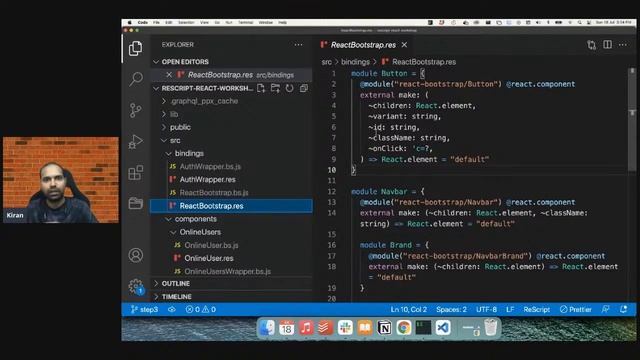Open the Terminal menu in menu bar

245,22
